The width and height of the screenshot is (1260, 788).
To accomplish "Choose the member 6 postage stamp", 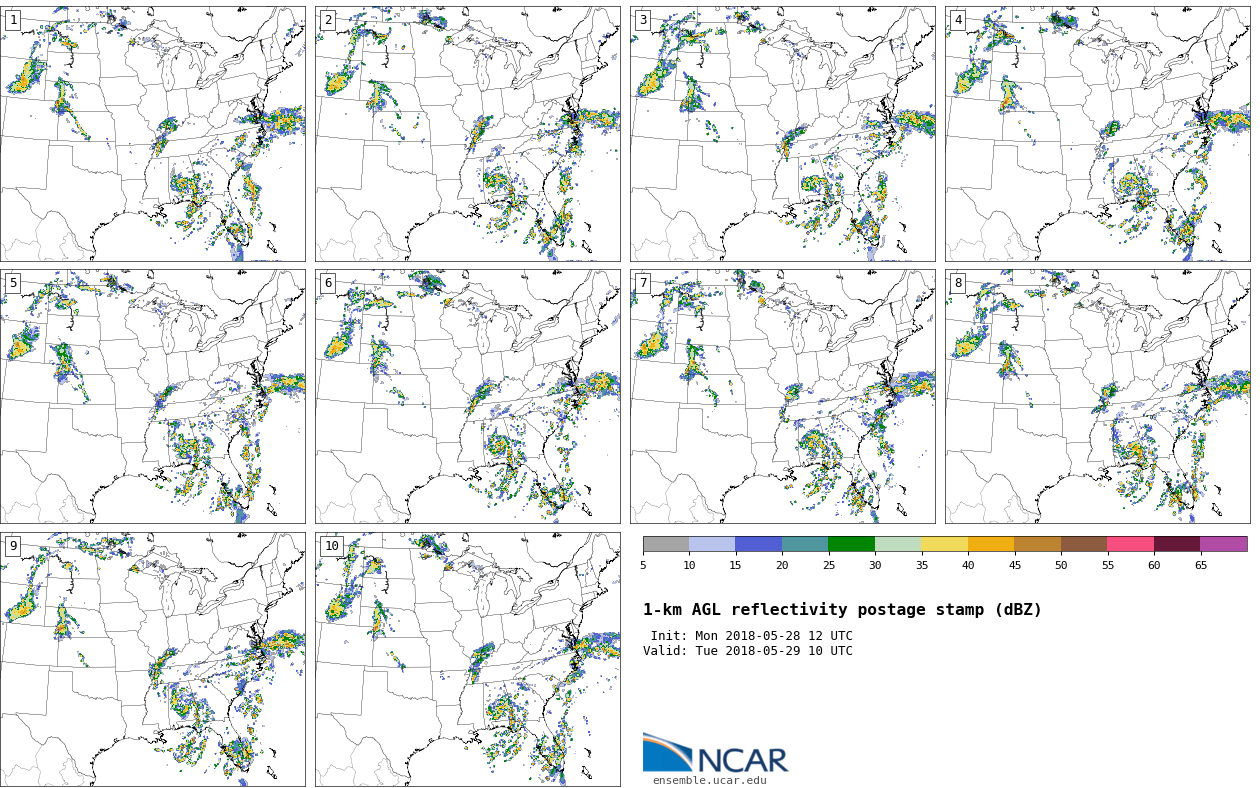I will (x=468, y=396).
